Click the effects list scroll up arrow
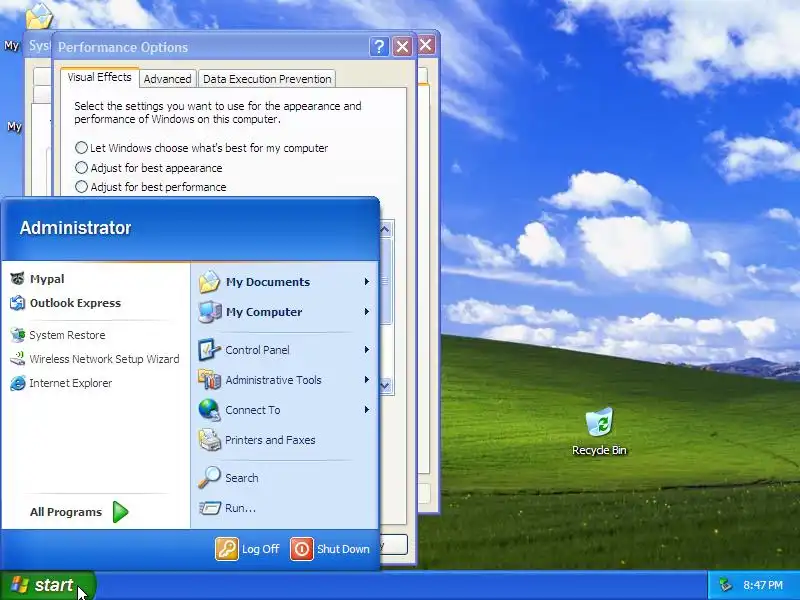 [x=386, y=229]
